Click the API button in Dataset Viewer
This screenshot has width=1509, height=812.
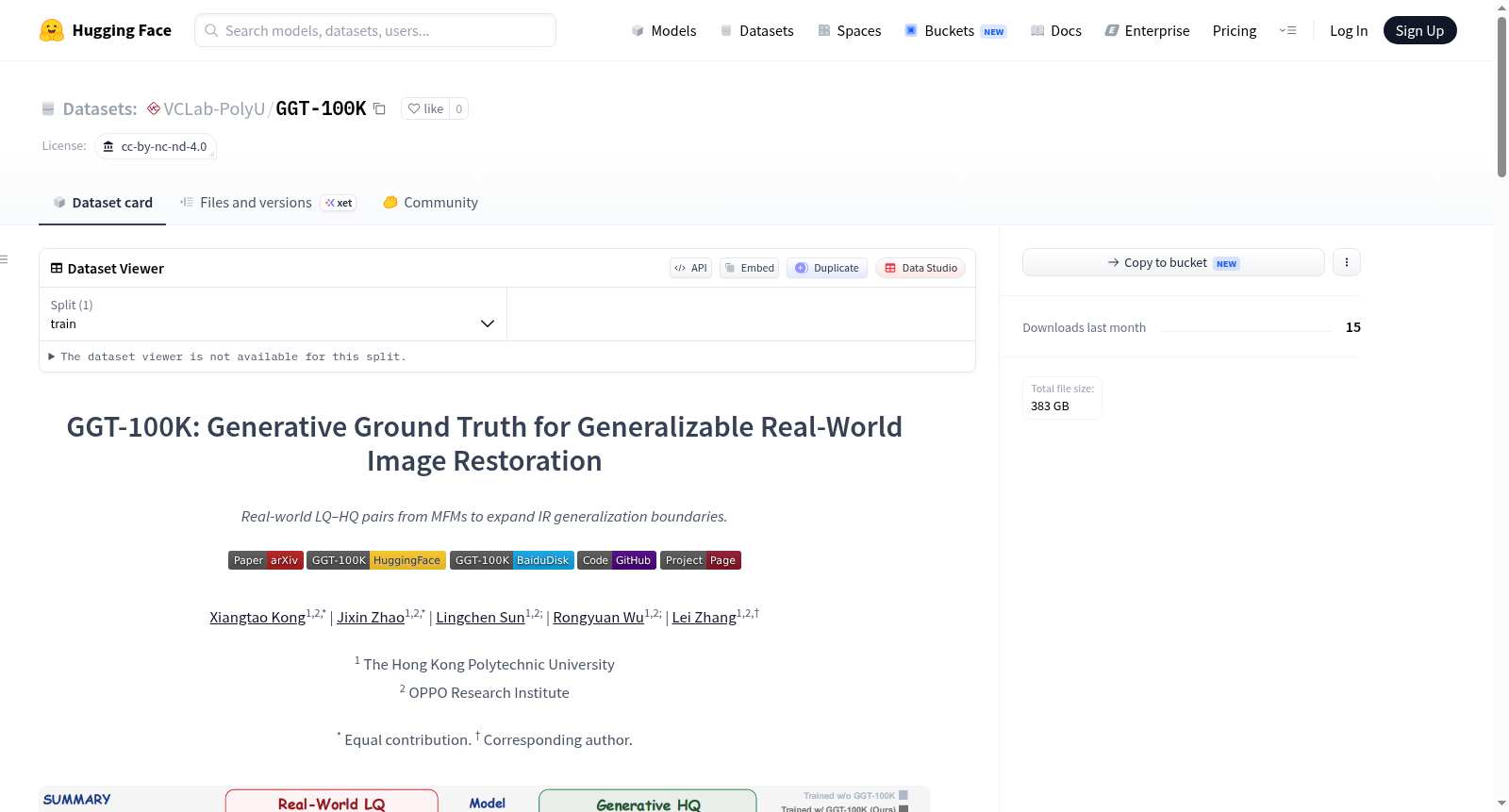click(690, 268)
